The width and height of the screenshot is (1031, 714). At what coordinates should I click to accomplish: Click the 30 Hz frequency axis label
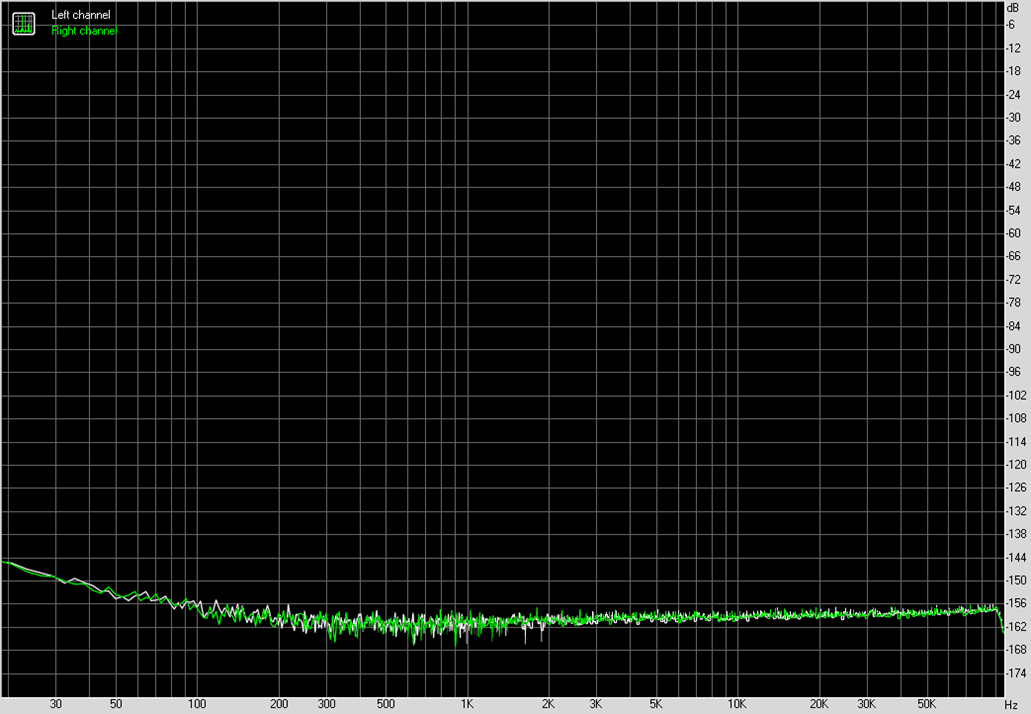point(56,705)
